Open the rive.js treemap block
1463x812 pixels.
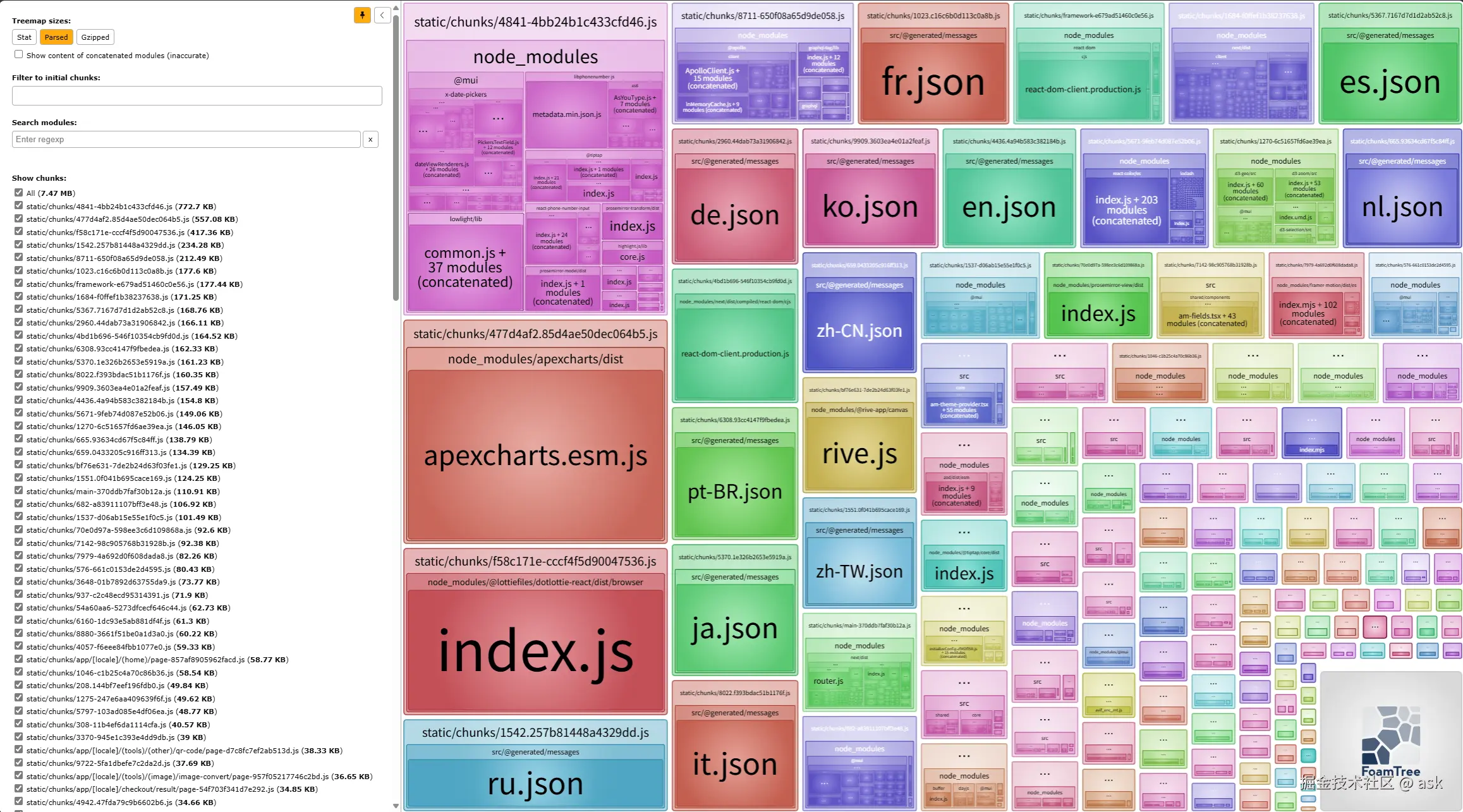click(859, 454)
